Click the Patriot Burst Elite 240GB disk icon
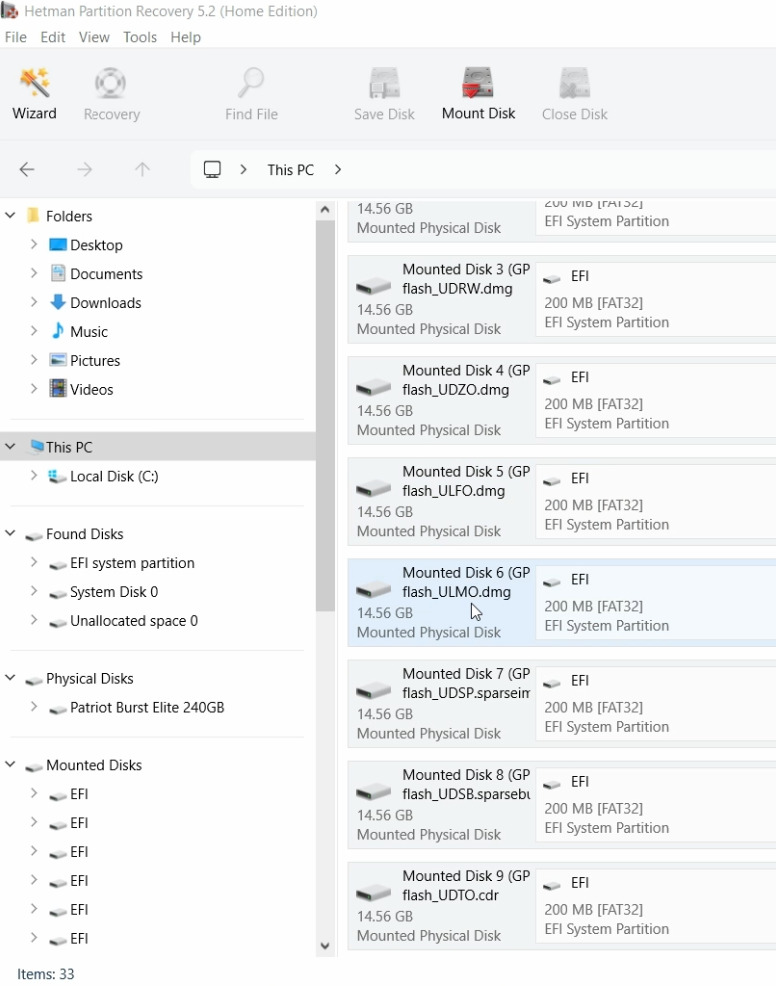776x986 pixels. pyautogui.click(x=58, y=709)
